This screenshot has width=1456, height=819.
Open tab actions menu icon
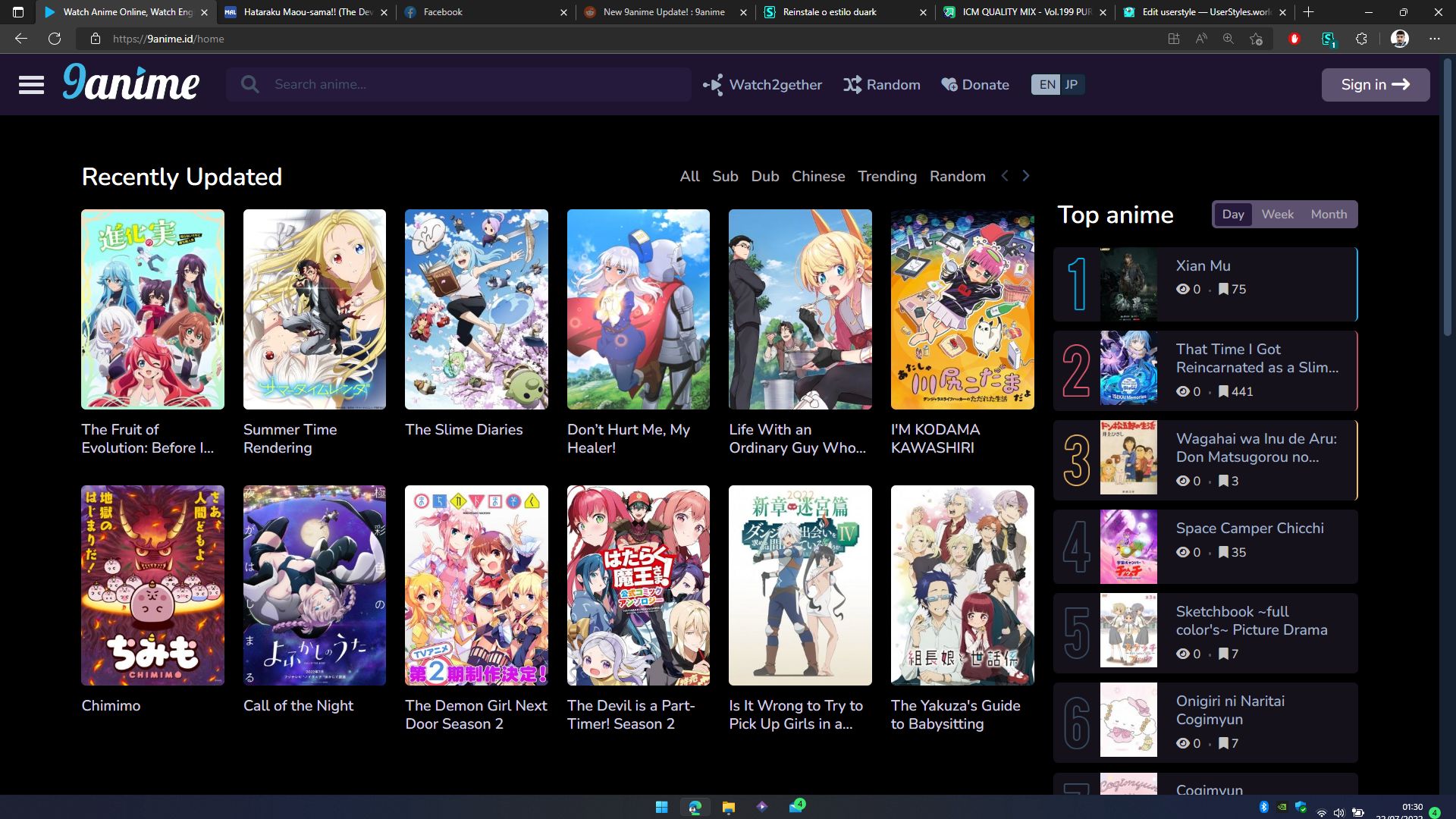pyautogui.click(x=18, y=12)
